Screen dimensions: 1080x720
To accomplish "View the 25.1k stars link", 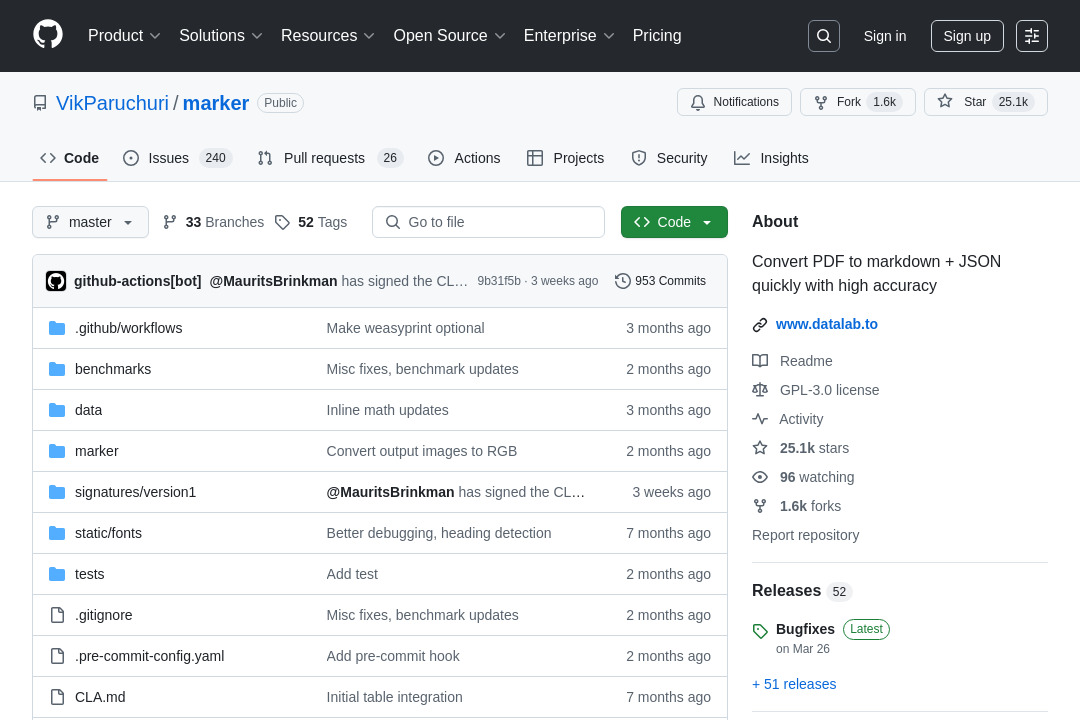I will pyautogui.click(x=814, y=448).
